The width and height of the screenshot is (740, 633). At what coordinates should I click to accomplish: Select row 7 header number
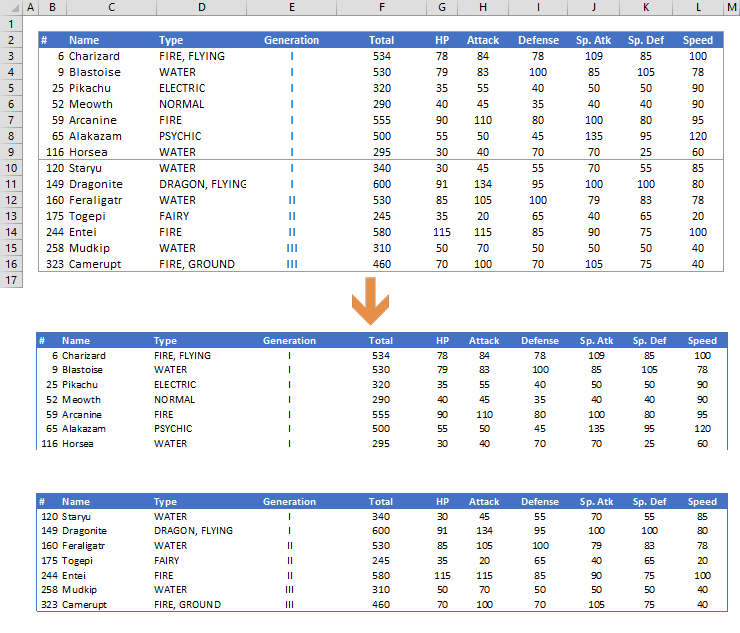point(11,120)
